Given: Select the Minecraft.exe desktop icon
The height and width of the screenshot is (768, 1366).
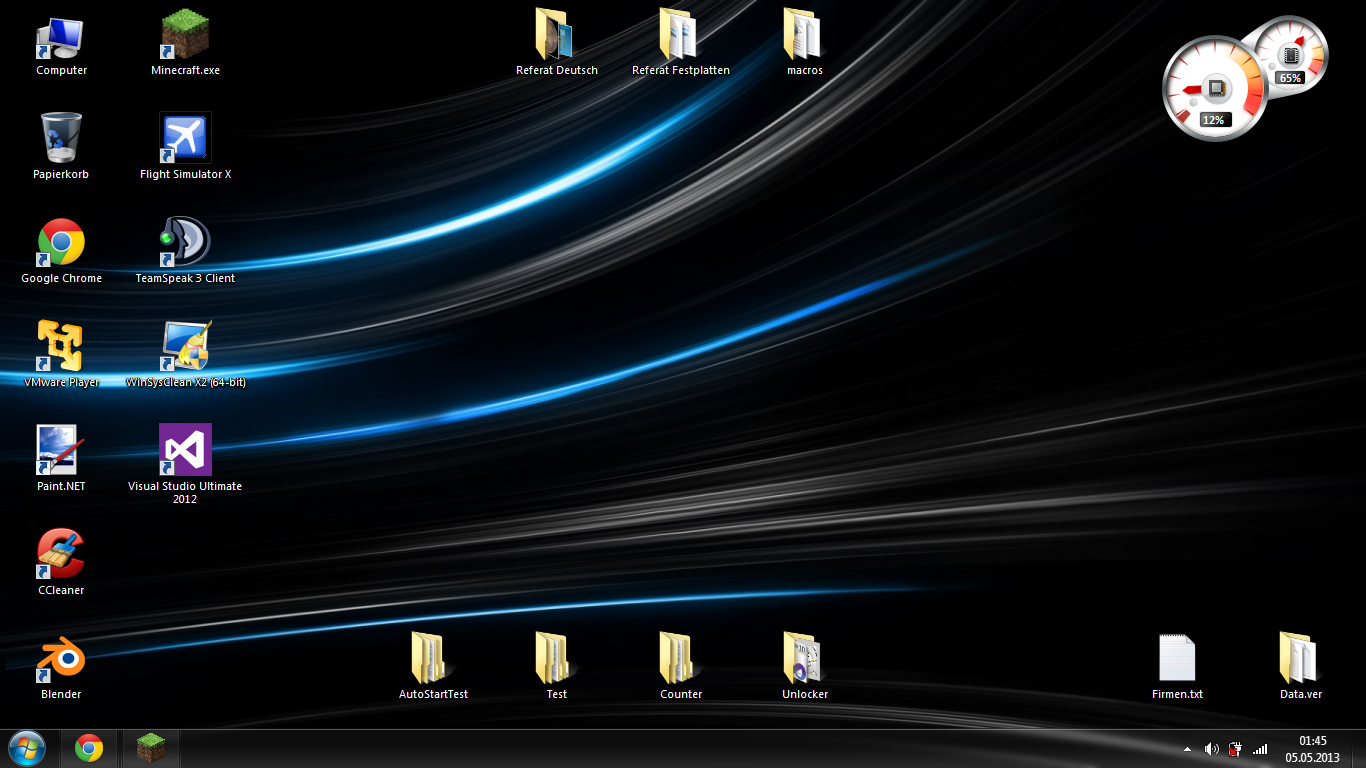Looking at the screenshot, I should (x=185, y=37).
